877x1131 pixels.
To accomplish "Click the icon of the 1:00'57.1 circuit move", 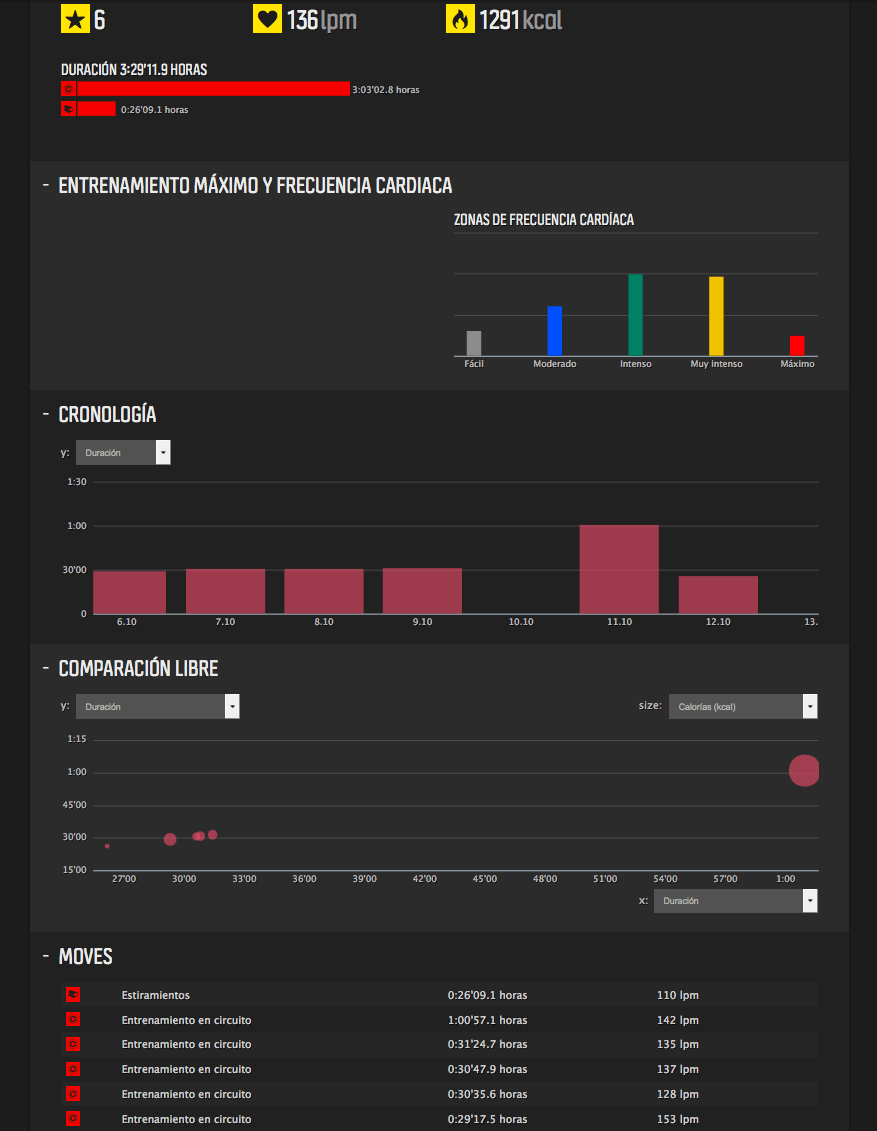I will pyautogui.click(x=72, y=1020).
